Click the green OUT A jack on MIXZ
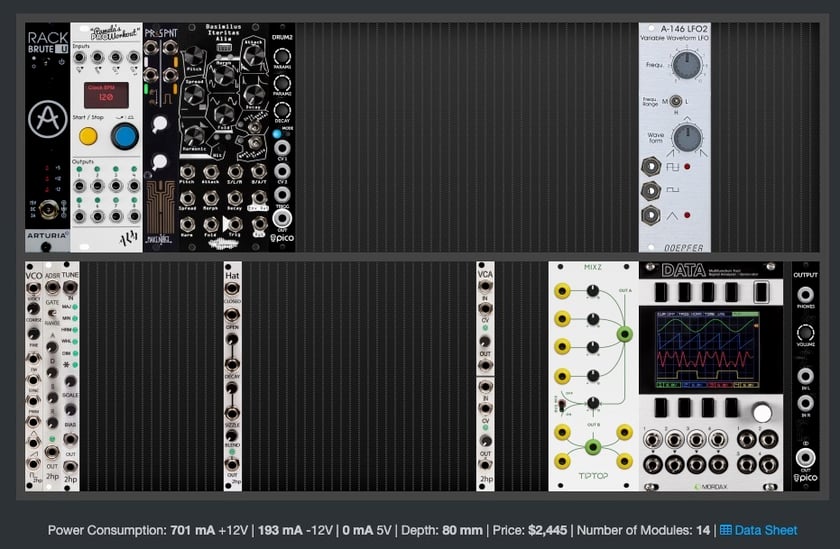840x549 pixels. [625, 334]
